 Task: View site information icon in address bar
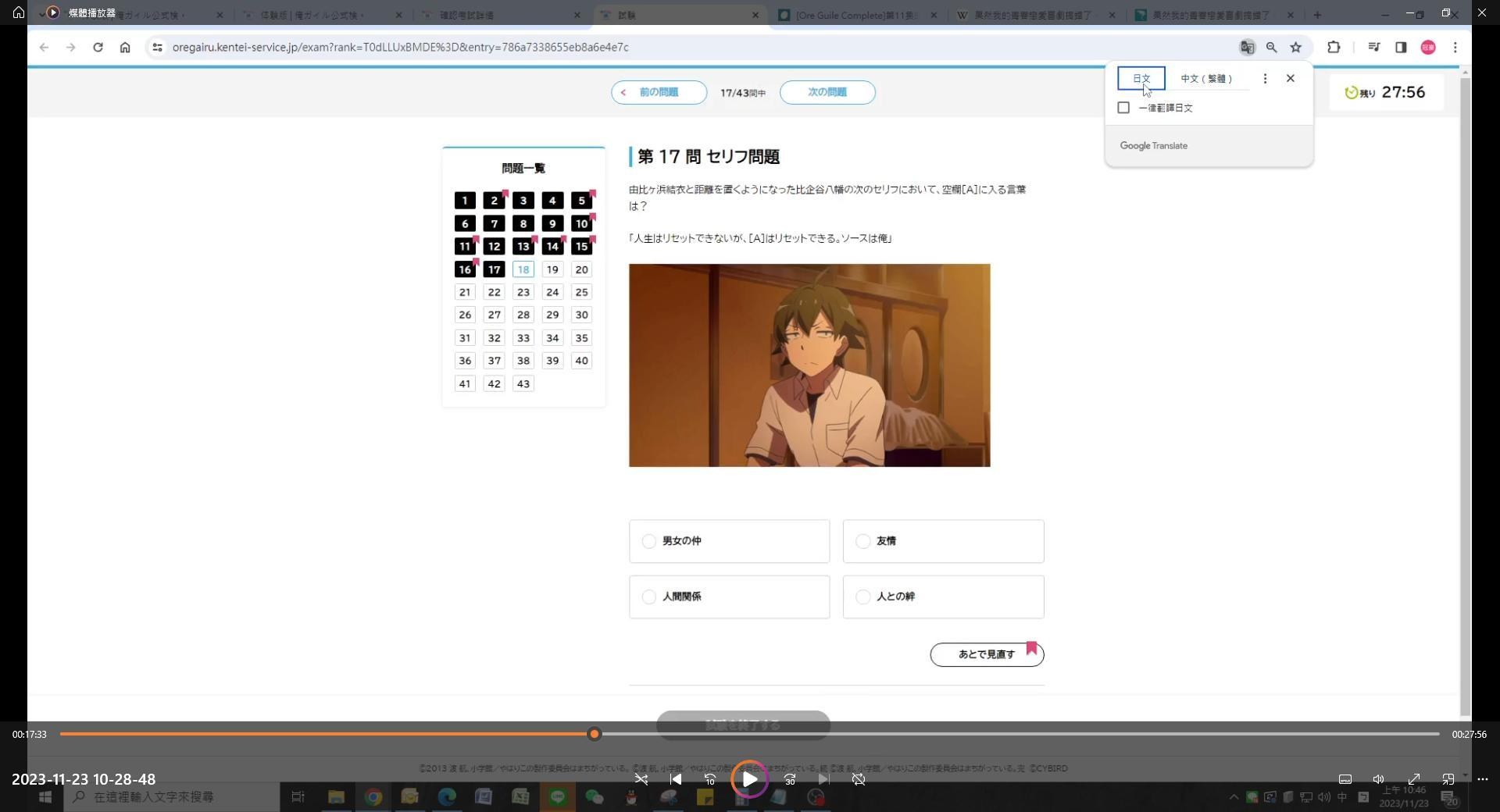(x=157, y=48)
